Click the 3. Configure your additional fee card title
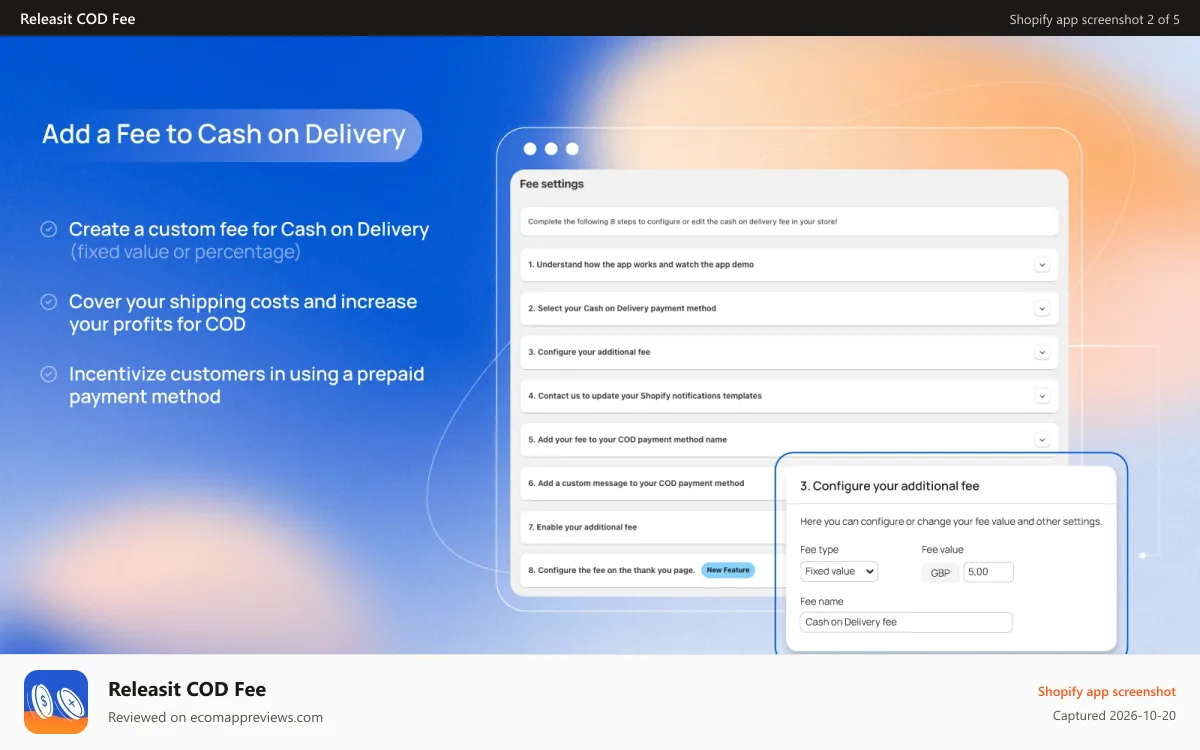1200x750 pixels. pos(890,486)
